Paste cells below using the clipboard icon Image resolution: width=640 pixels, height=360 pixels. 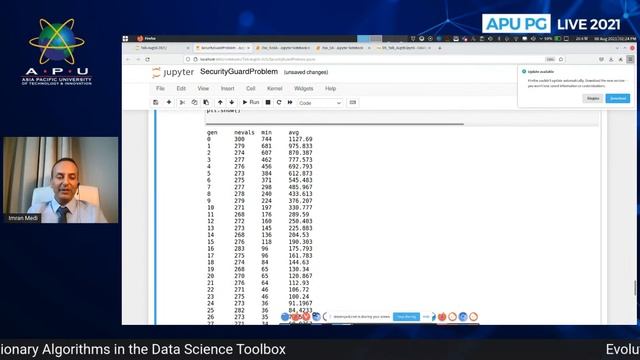[206, 102]
